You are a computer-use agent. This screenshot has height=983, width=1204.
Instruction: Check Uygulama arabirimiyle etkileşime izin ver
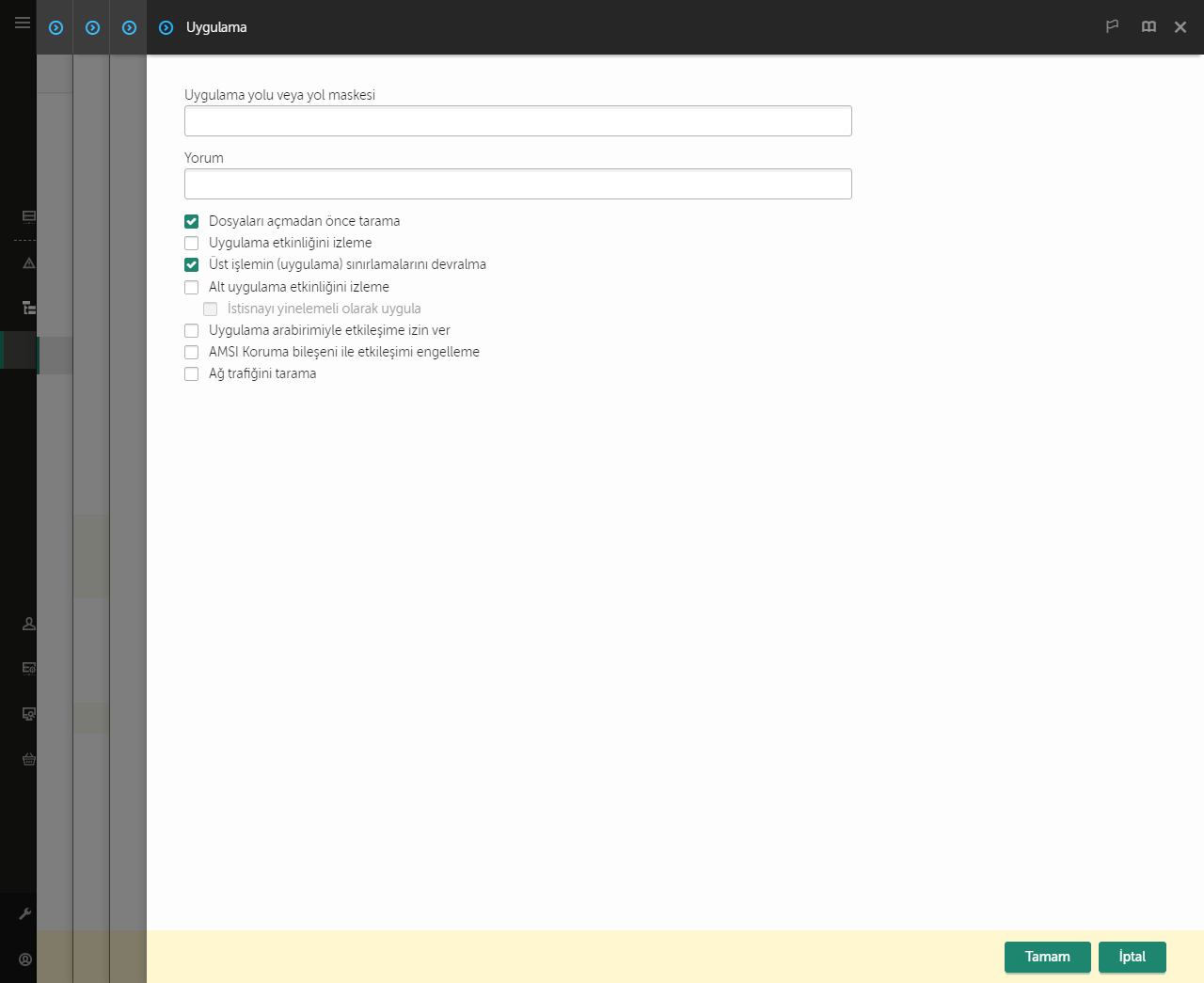(x=192, y=330)
